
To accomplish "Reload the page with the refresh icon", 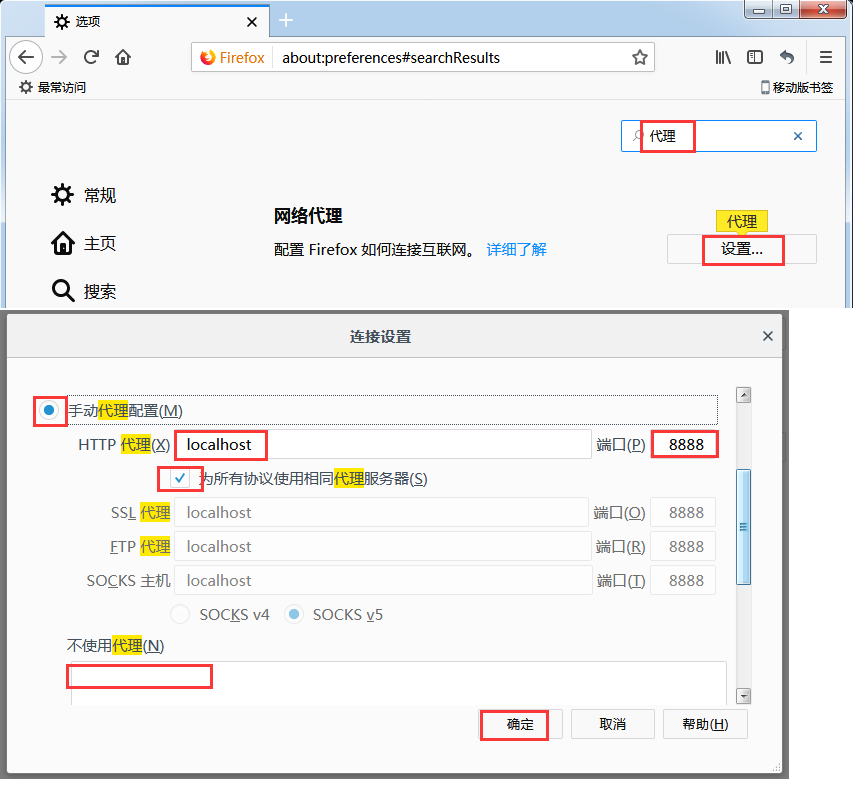I will point(91,57).
